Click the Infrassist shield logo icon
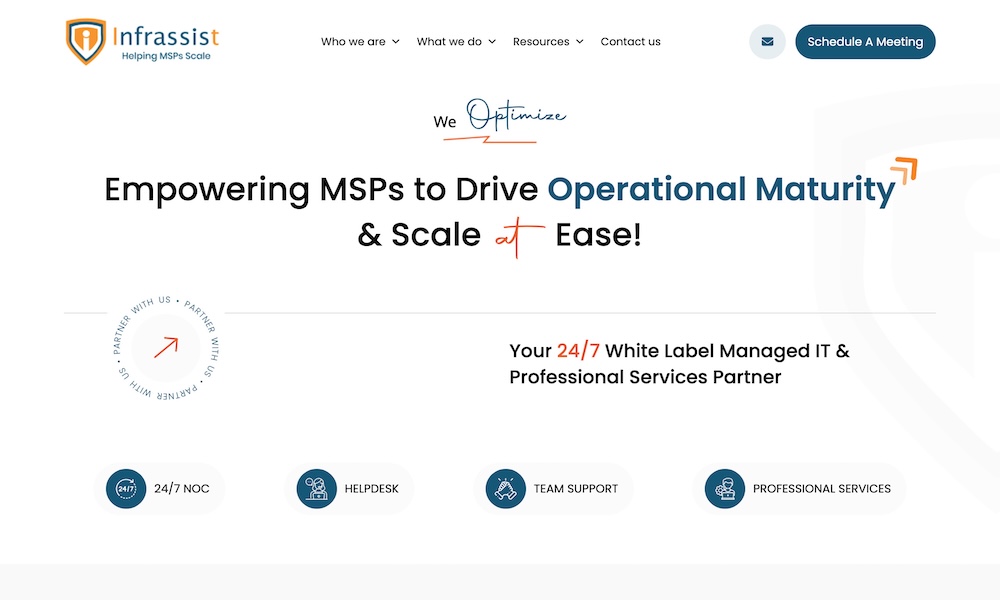 (86, 41)
